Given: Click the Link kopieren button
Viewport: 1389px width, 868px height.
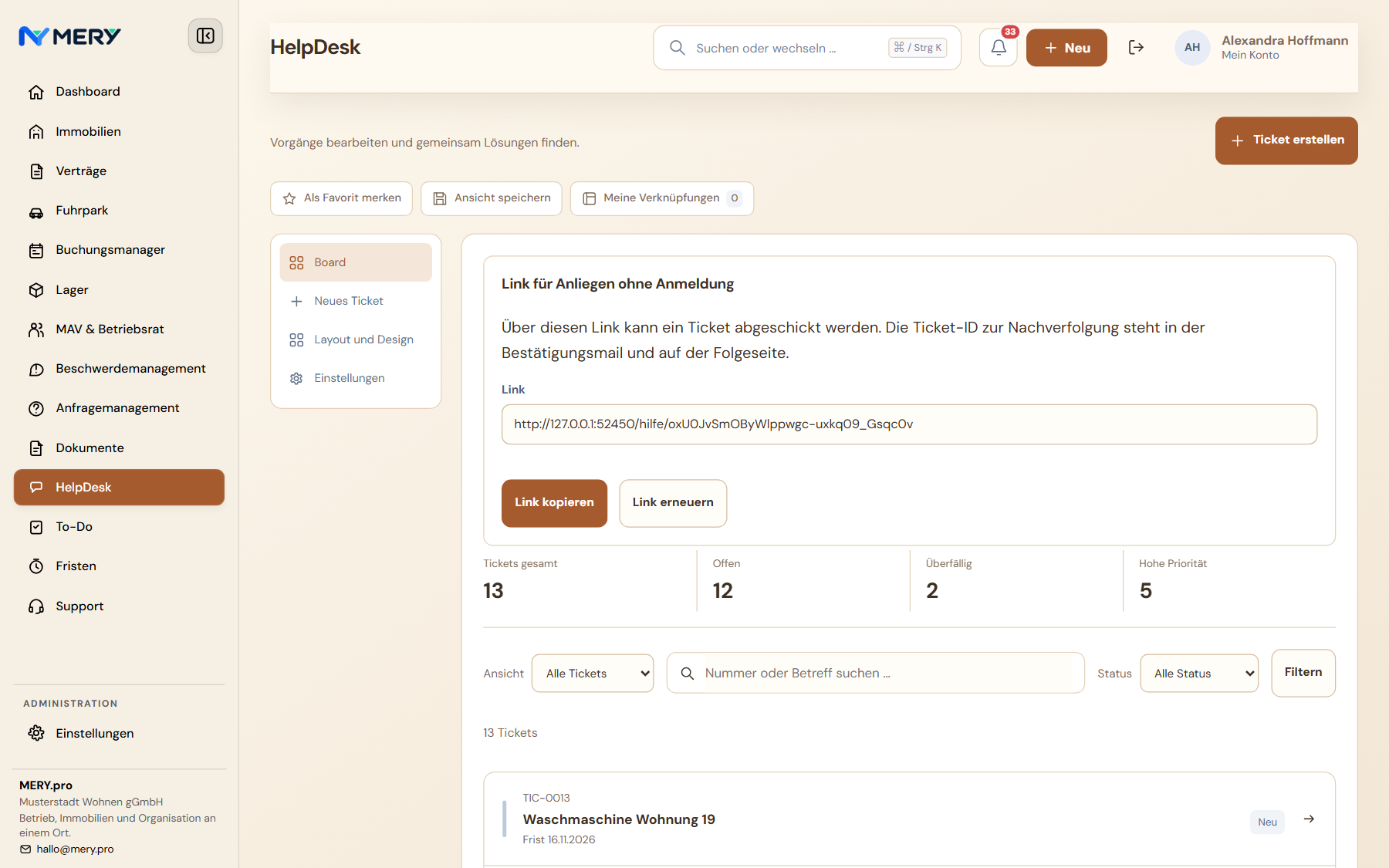Looking at the screenshot, I should [x=554, y=503].
